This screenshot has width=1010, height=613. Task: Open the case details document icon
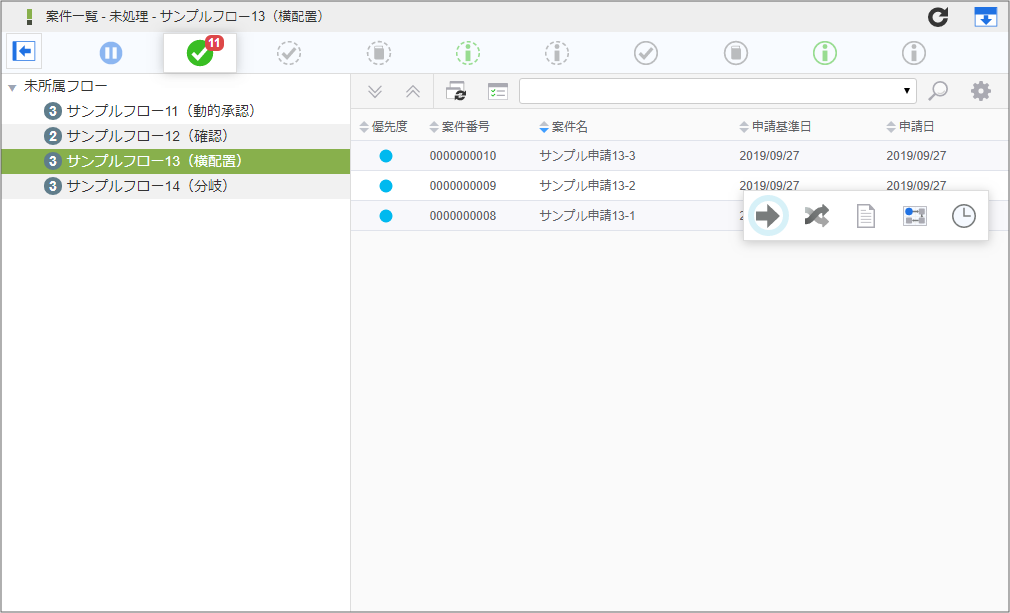click(x=865, y=215)
